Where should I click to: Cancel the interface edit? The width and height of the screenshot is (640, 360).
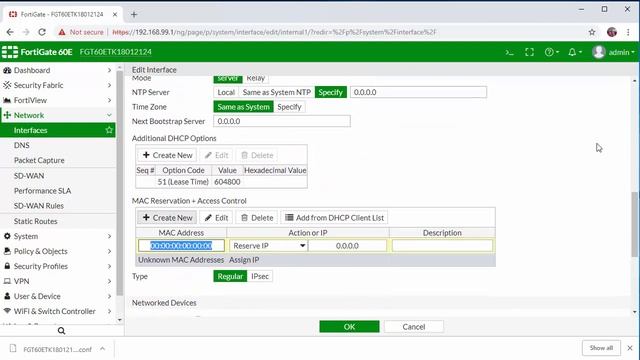pyautogui.click(x=414, y=327)
